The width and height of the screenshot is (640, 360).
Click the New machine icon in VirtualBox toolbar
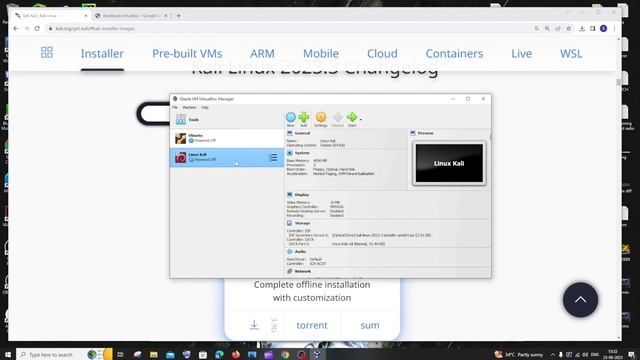(x=291, y=118)
